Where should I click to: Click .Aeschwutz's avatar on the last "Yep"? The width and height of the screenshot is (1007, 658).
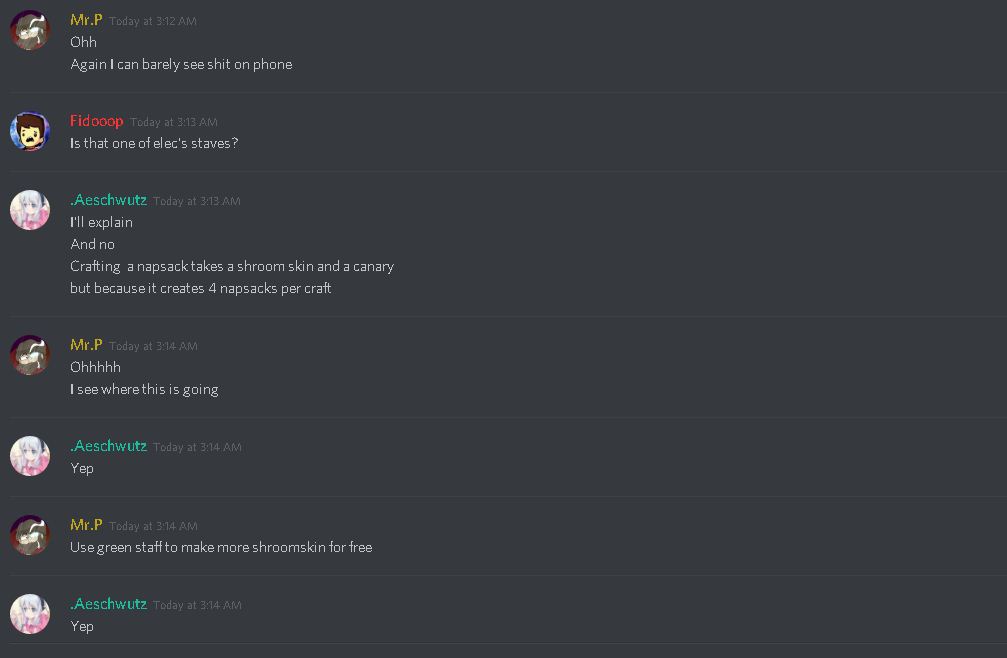click(x=30, y=614)
